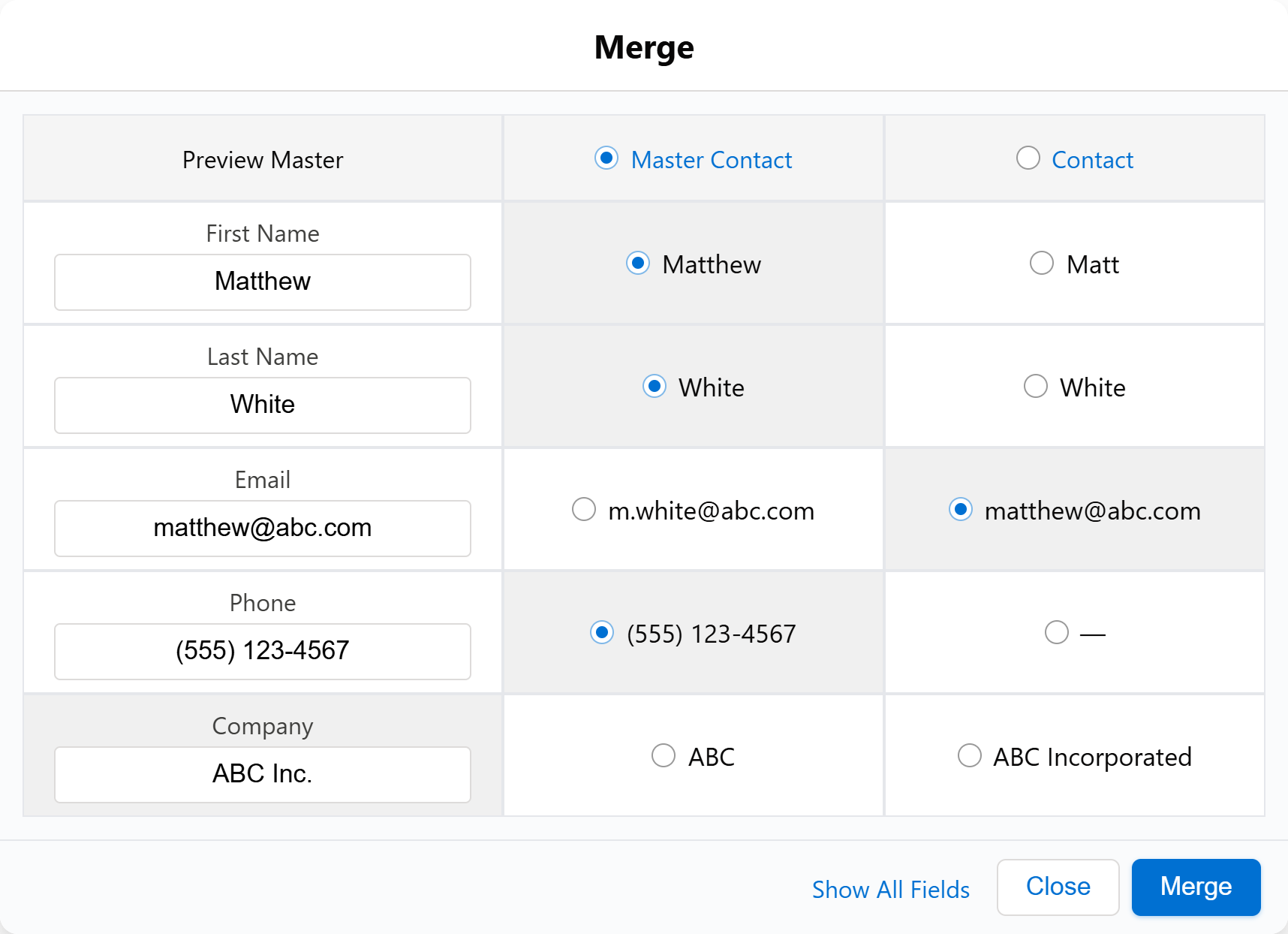Choose the empty phone value option
This screenshot has width=1288, height=934.
[x=1057, y=633]
